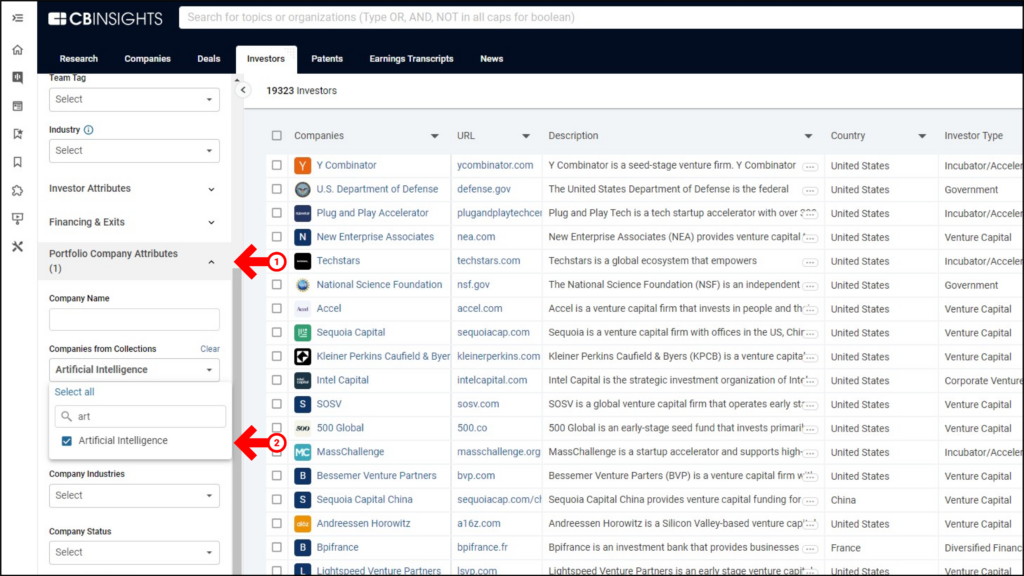
Task: Click the 500 Global logo icon
Action: tap(302, 428)
